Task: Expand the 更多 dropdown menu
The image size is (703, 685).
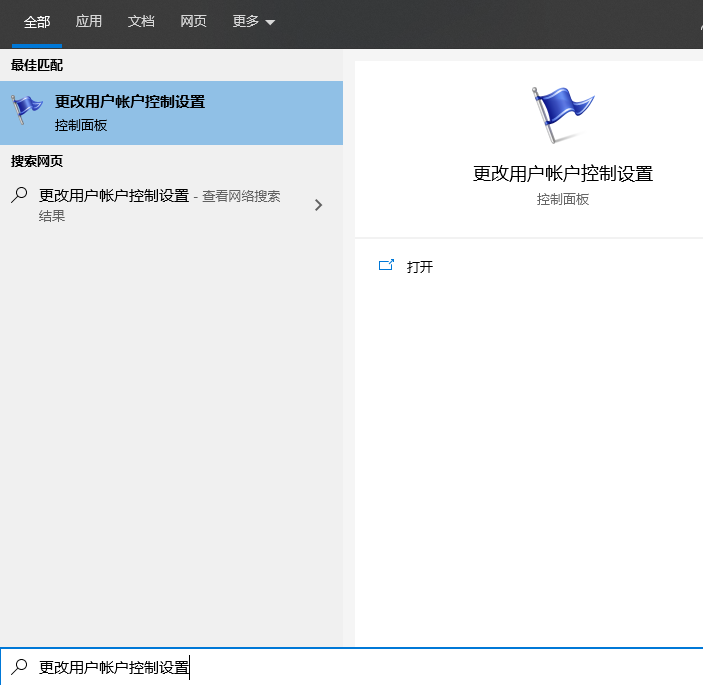Action: click(x=253, y=22)
